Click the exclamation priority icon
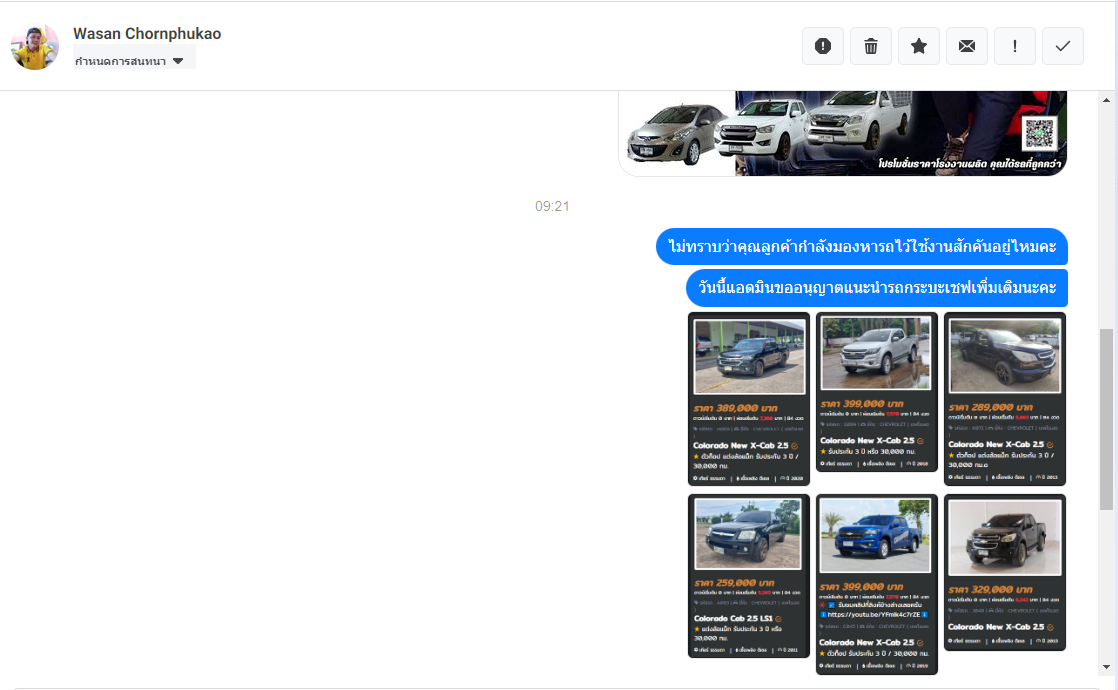 [1015, 46]
